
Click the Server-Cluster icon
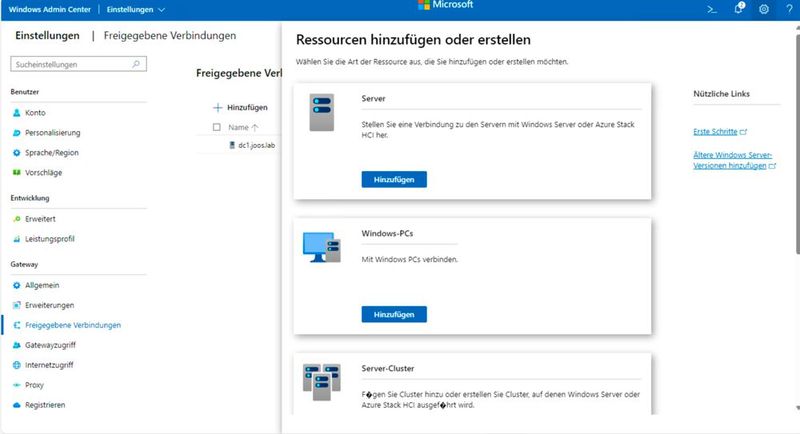(321, 382)
